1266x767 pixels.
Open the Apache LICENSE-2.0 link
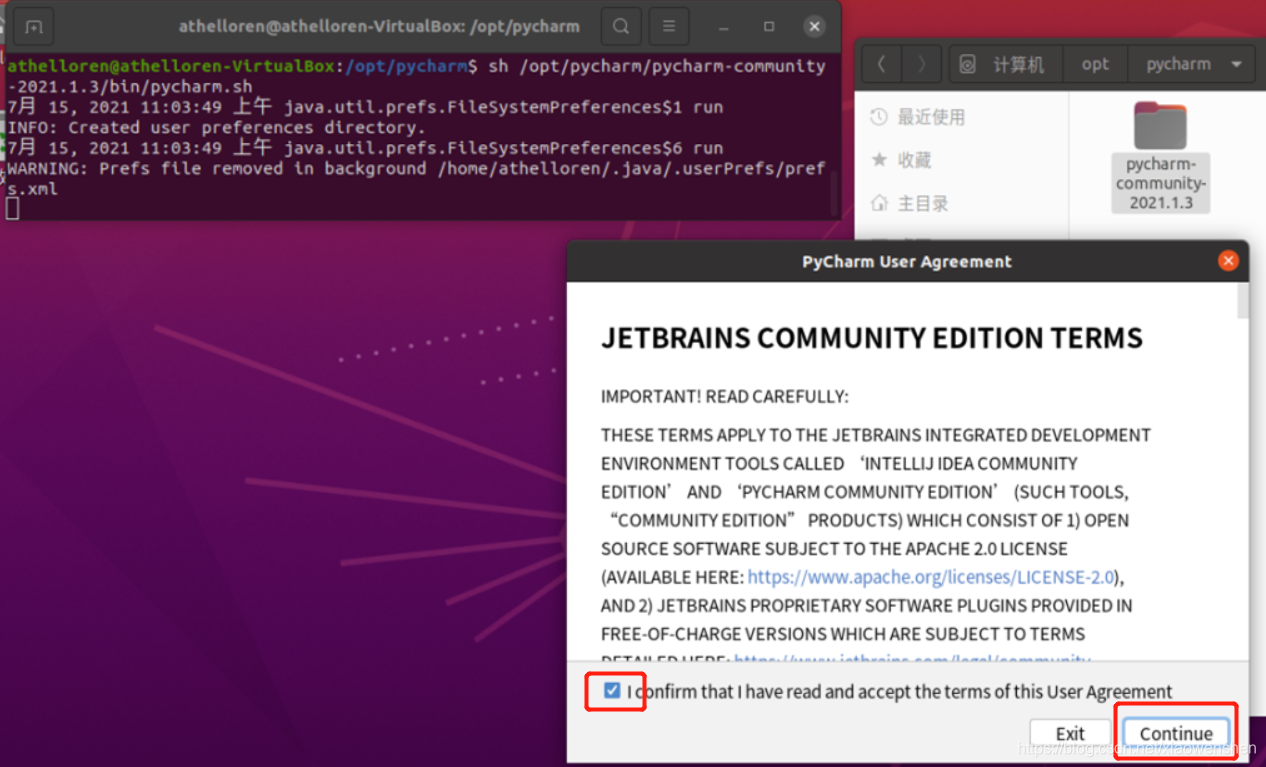coord(931,577)
